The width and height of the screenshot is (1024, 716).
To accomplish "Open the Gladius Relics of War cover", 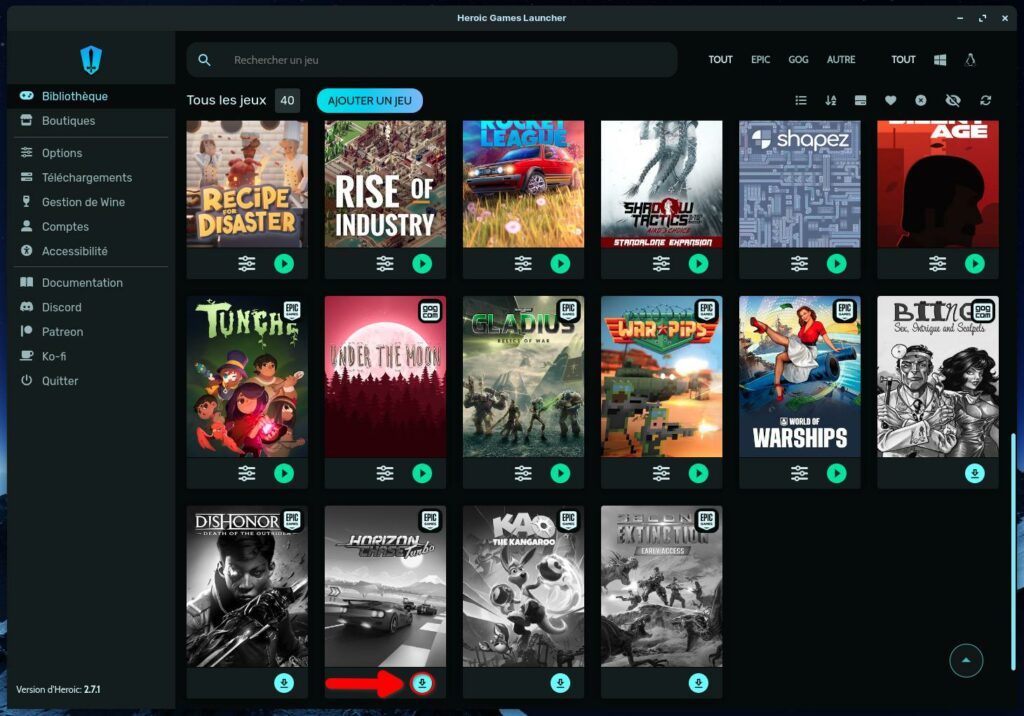I will click(523, 376).
